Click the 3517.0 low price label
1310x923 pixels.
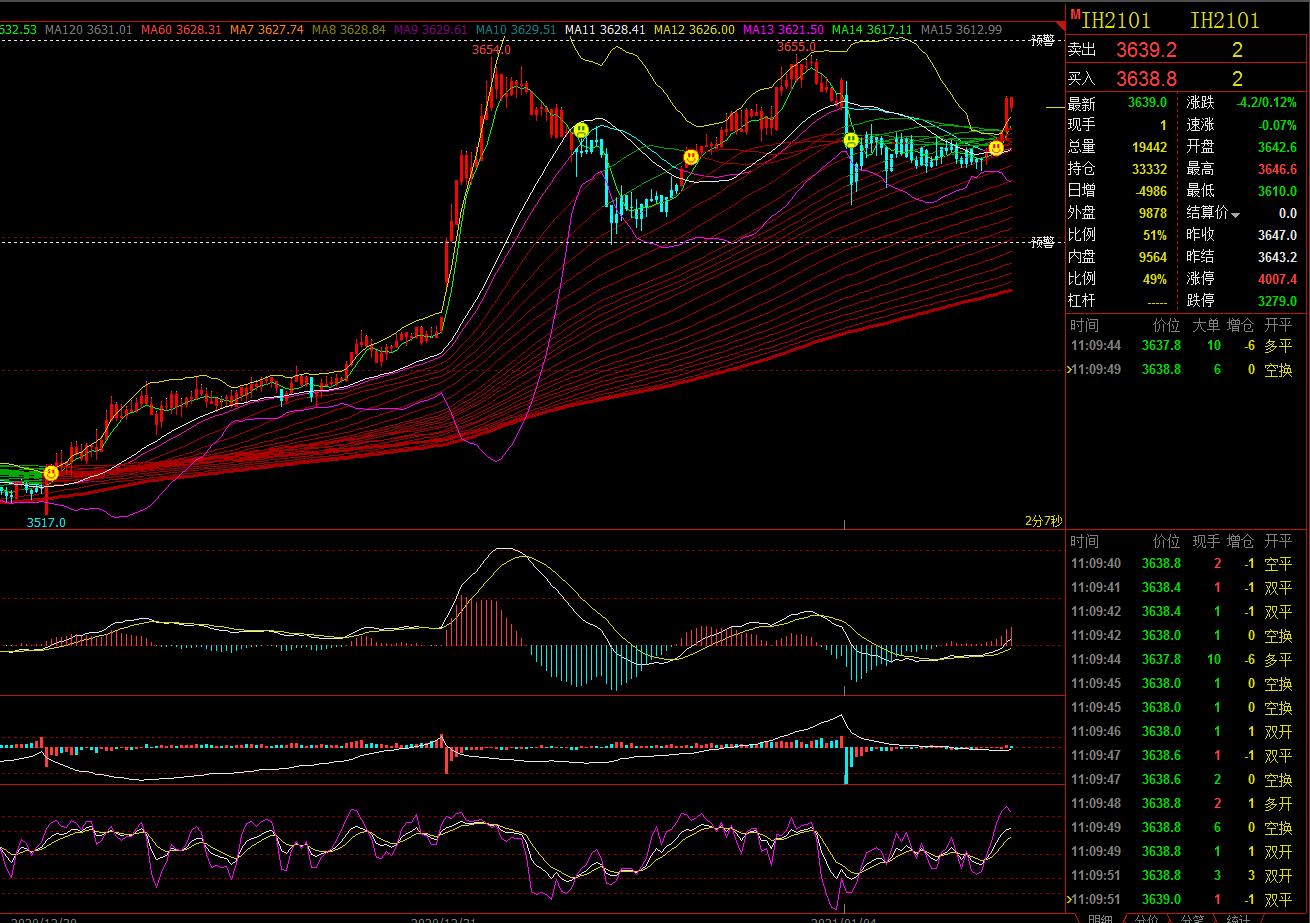pyautogui.click(x=46, y=522)
